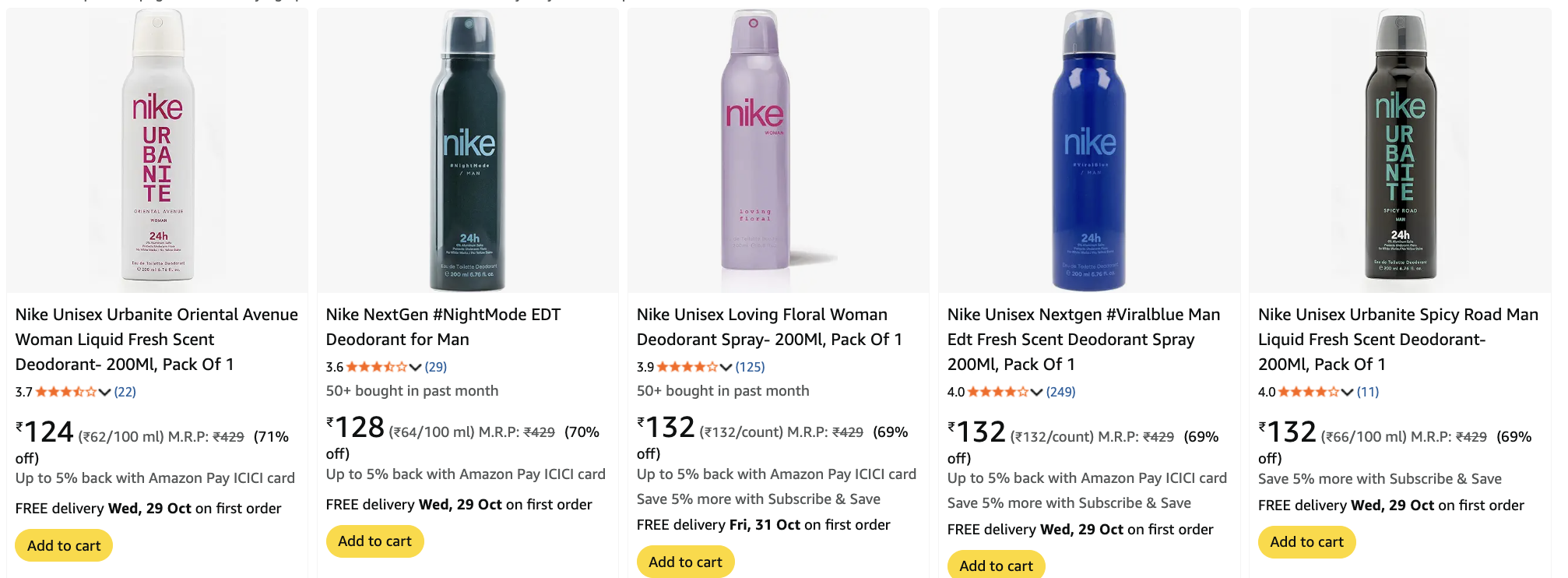
Task: Open the dark Nike #NightMode bottle image
Action: pyautogui.click(x=468, y=148)
